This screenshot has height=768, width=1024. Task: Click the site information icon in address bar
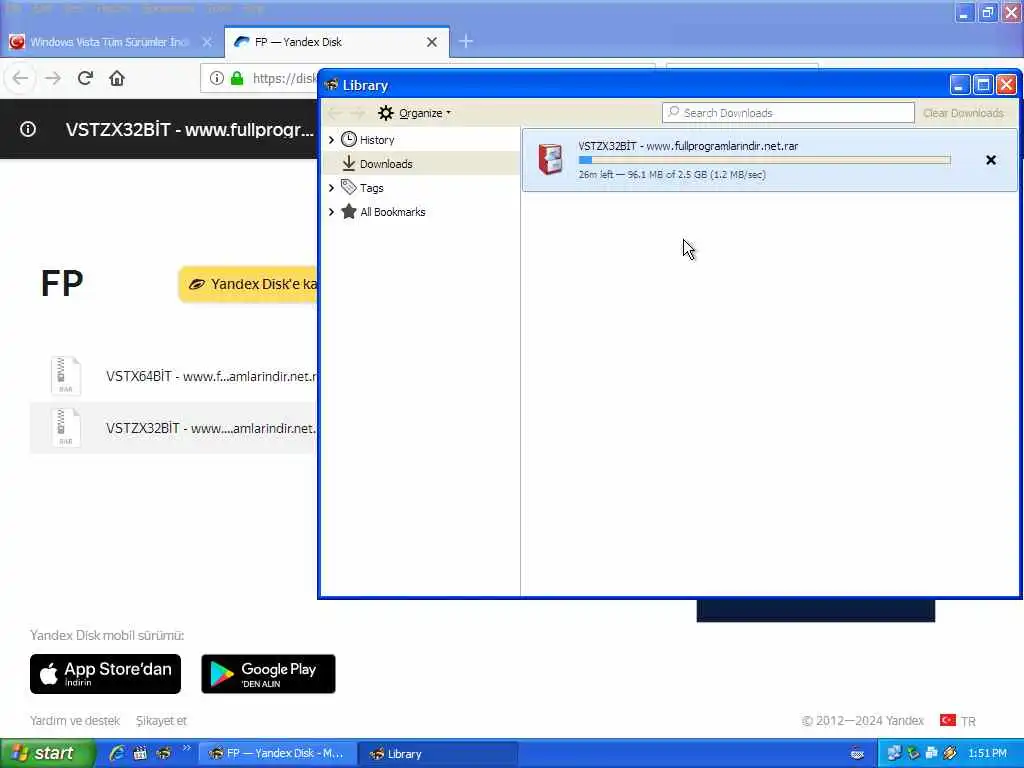pos(216,78)
